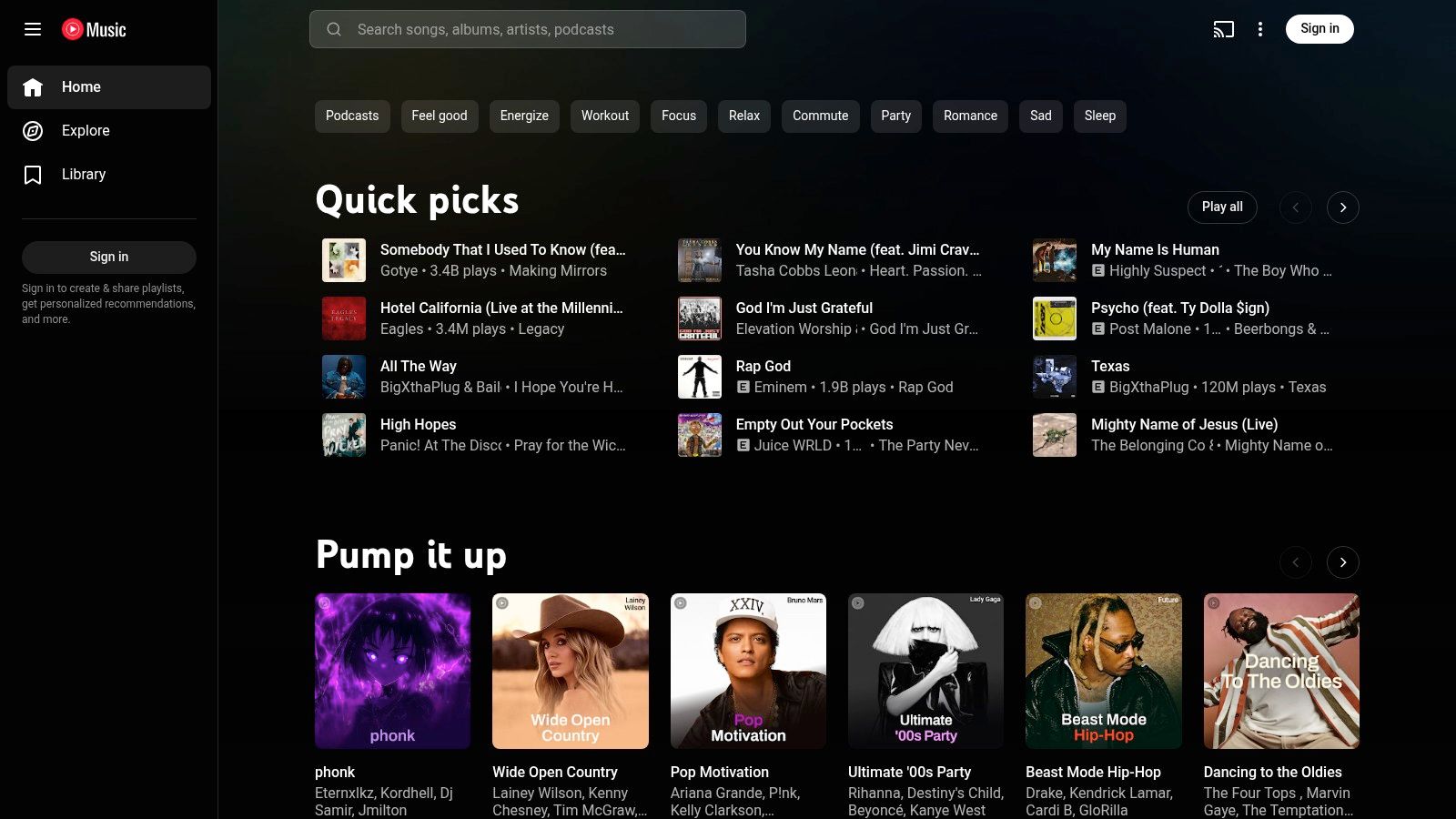Screen dimensions: 1456x819
Task: Select the Feel good chip
Action: 440,116
